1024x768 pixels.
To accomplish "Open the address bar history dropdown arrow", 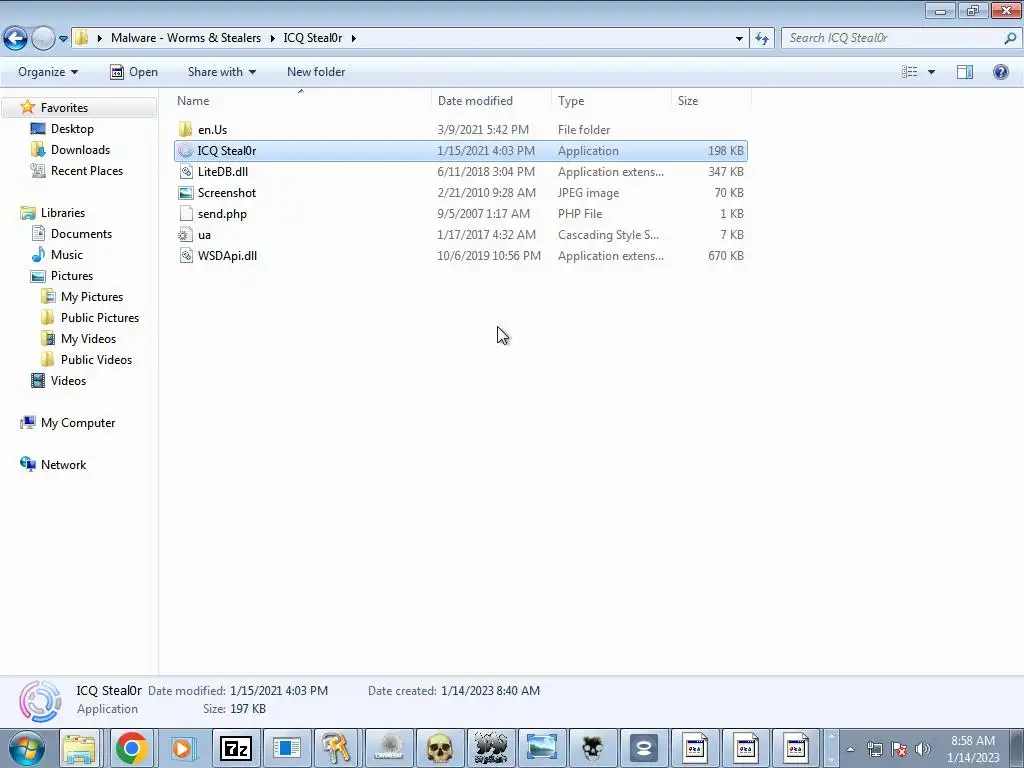I will pyautogui.click(x=739, y=38).
